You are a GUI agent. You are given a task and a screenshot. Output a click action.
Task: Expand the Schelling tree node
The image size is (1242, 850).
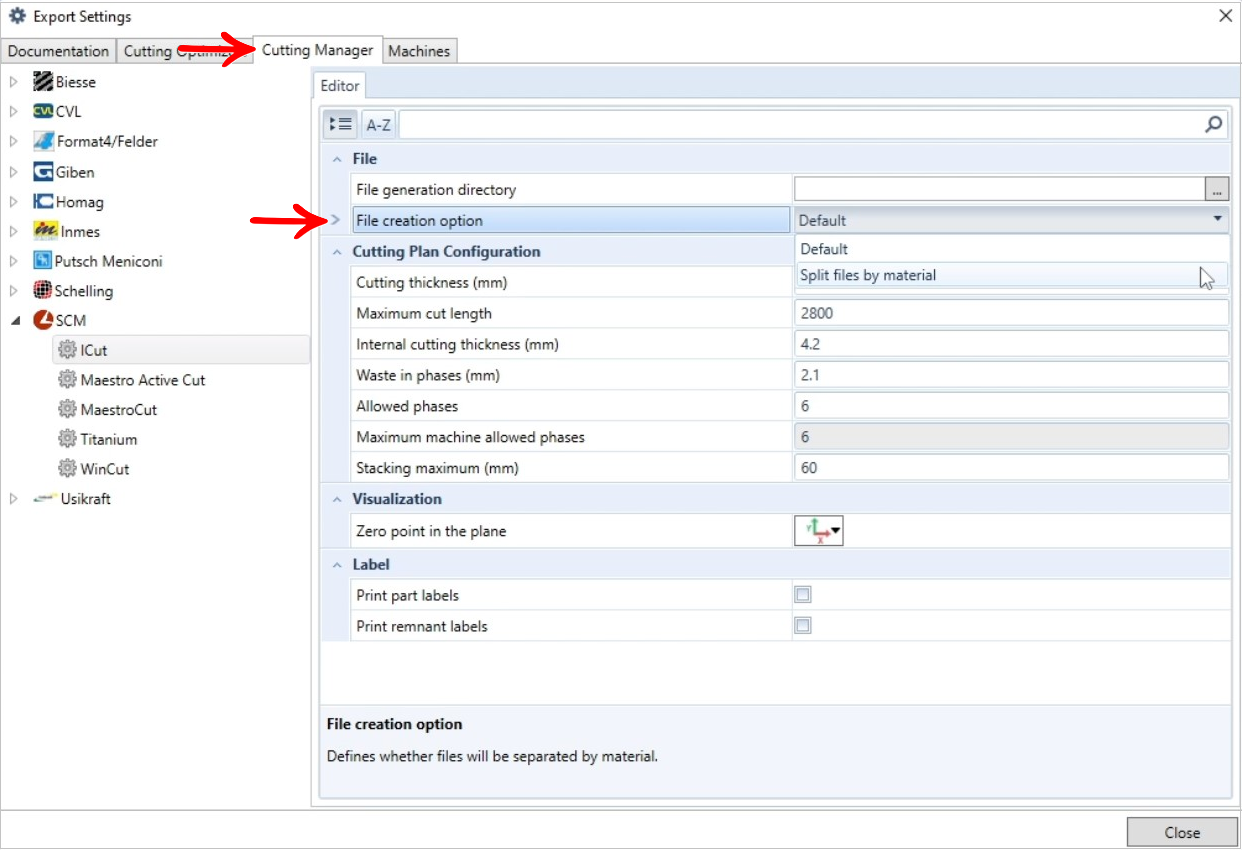pyautogui.click(x=14, y=291)
